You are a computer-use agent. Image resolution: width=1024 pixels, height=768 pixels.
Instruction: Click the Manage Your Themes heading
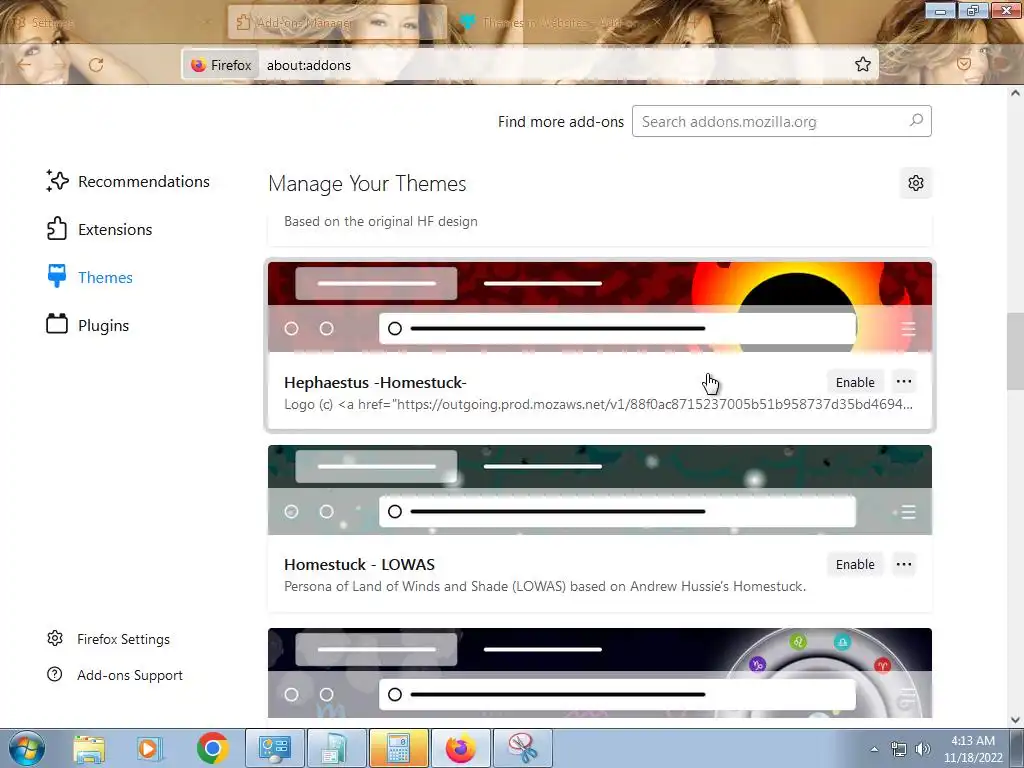pyautogui.click(x=367, y=184)
